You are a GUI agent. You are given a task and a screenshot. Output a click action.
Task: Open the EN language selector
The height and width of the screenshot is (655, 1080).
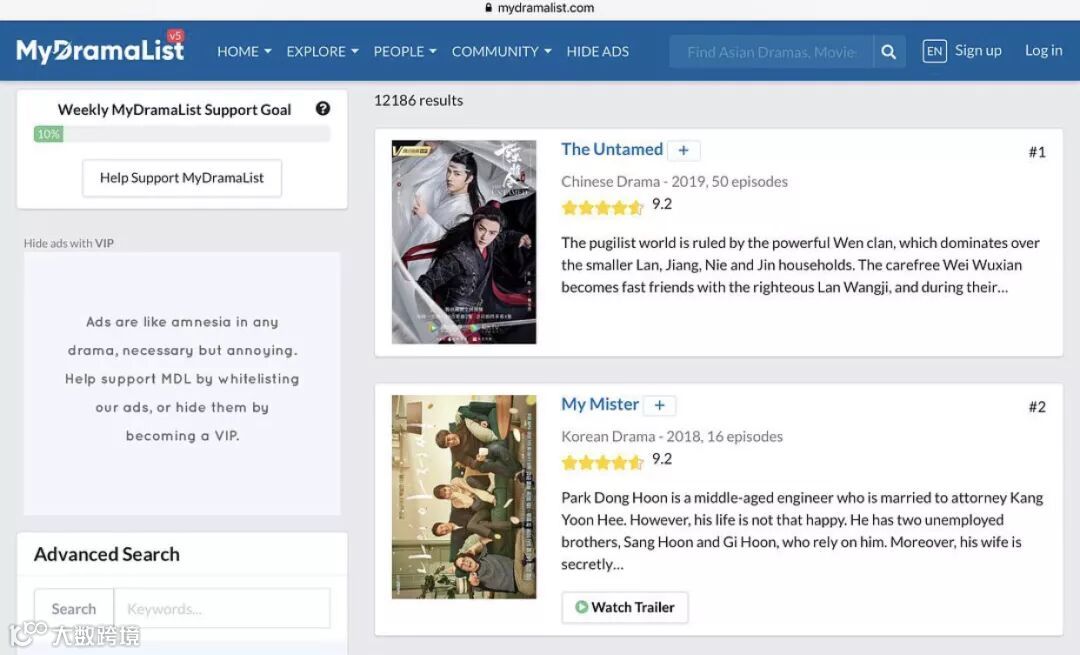coord(934,51)
